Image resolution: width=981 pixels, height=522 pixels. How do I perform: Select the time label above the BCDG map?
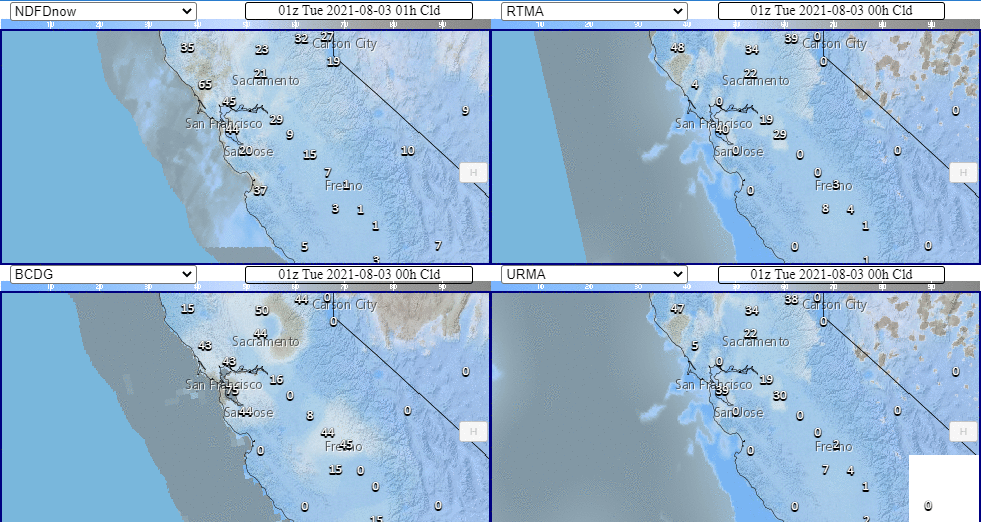pyautogui.click(x=358, y=274)
